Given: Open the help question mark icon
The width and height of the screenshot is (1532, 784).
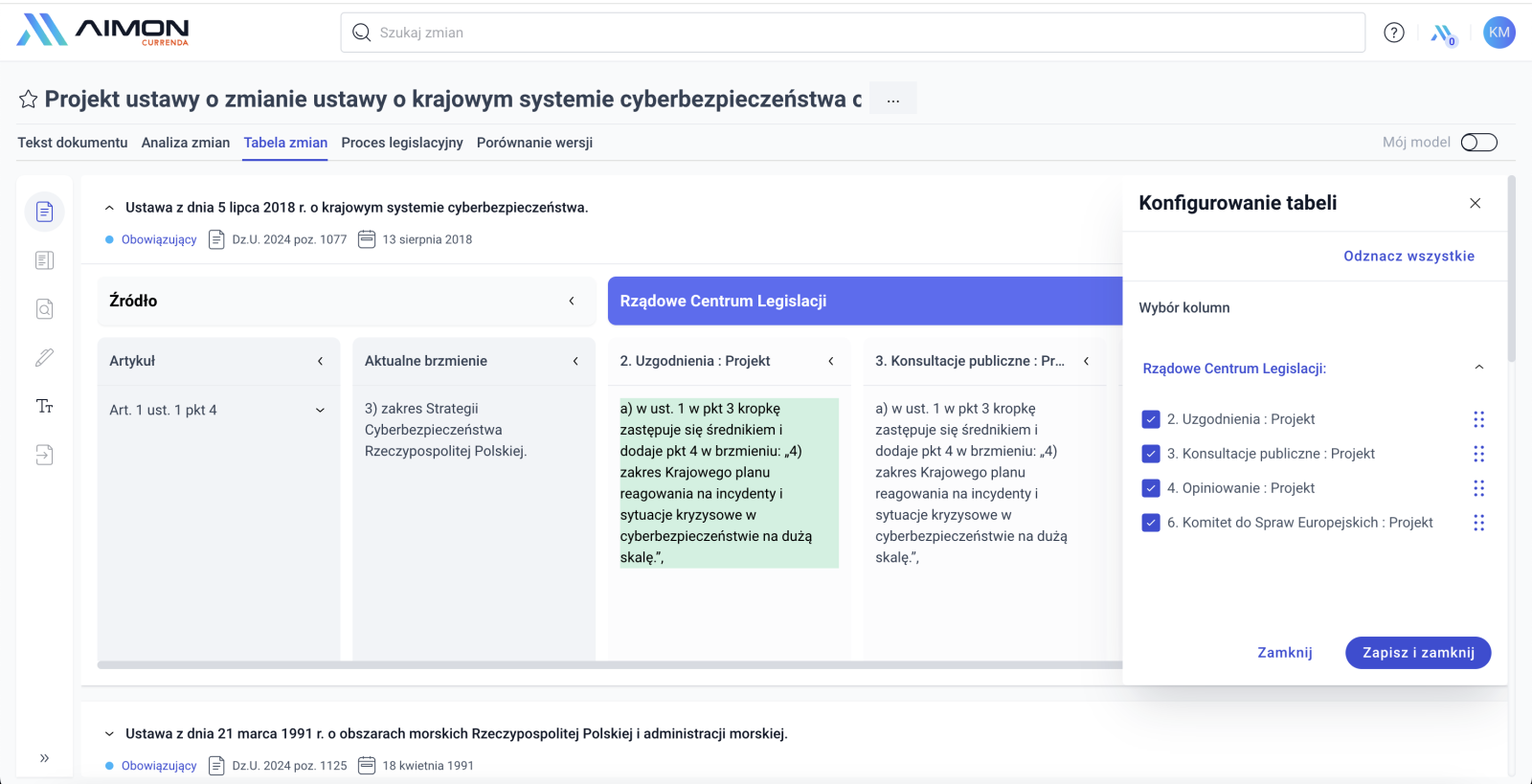Looking at the screenshot, I should pyautogui.click(x=1394, y=33).
